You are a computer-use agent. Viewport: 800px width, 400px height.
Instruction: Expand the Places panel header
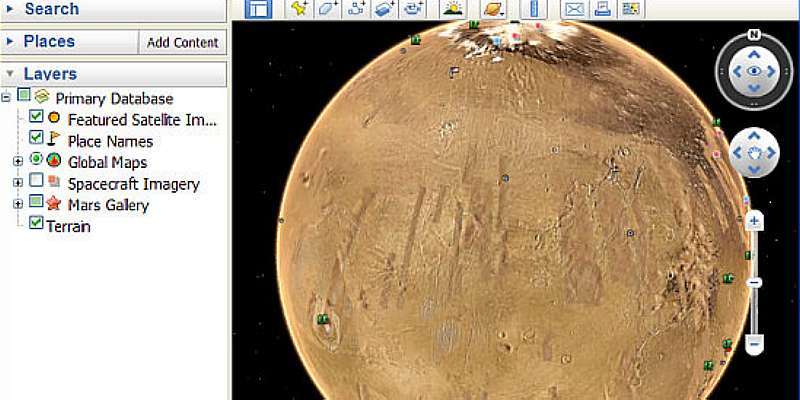(x=49, y=42)
